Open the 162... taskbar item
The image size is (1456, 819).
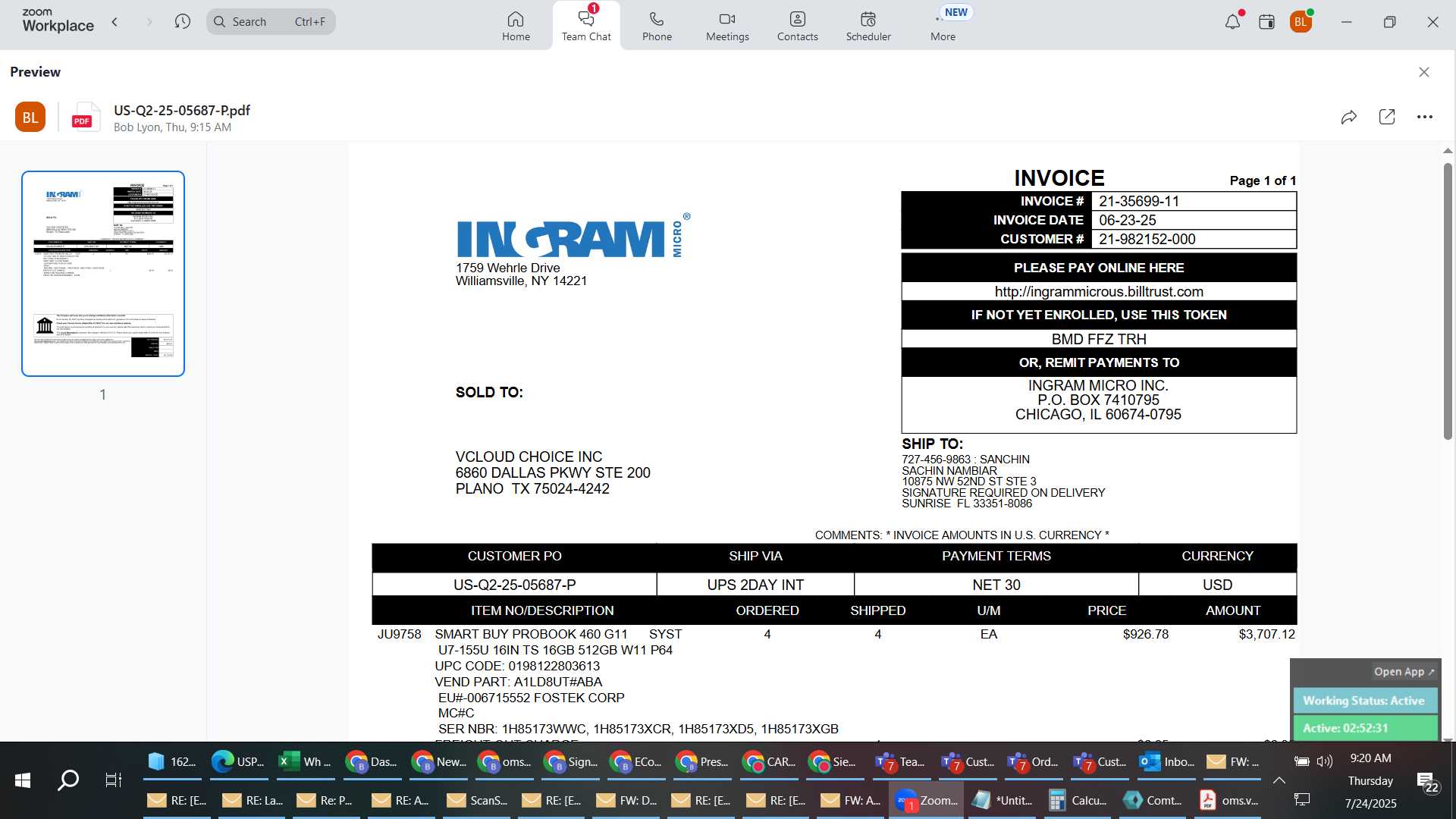coord(171,761)
